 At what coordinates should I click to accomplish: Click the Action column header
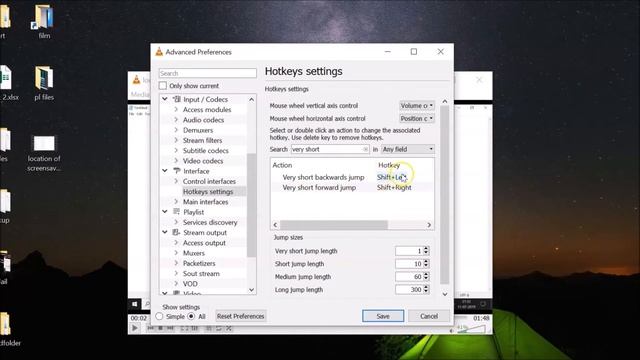(x=282, y=165)
